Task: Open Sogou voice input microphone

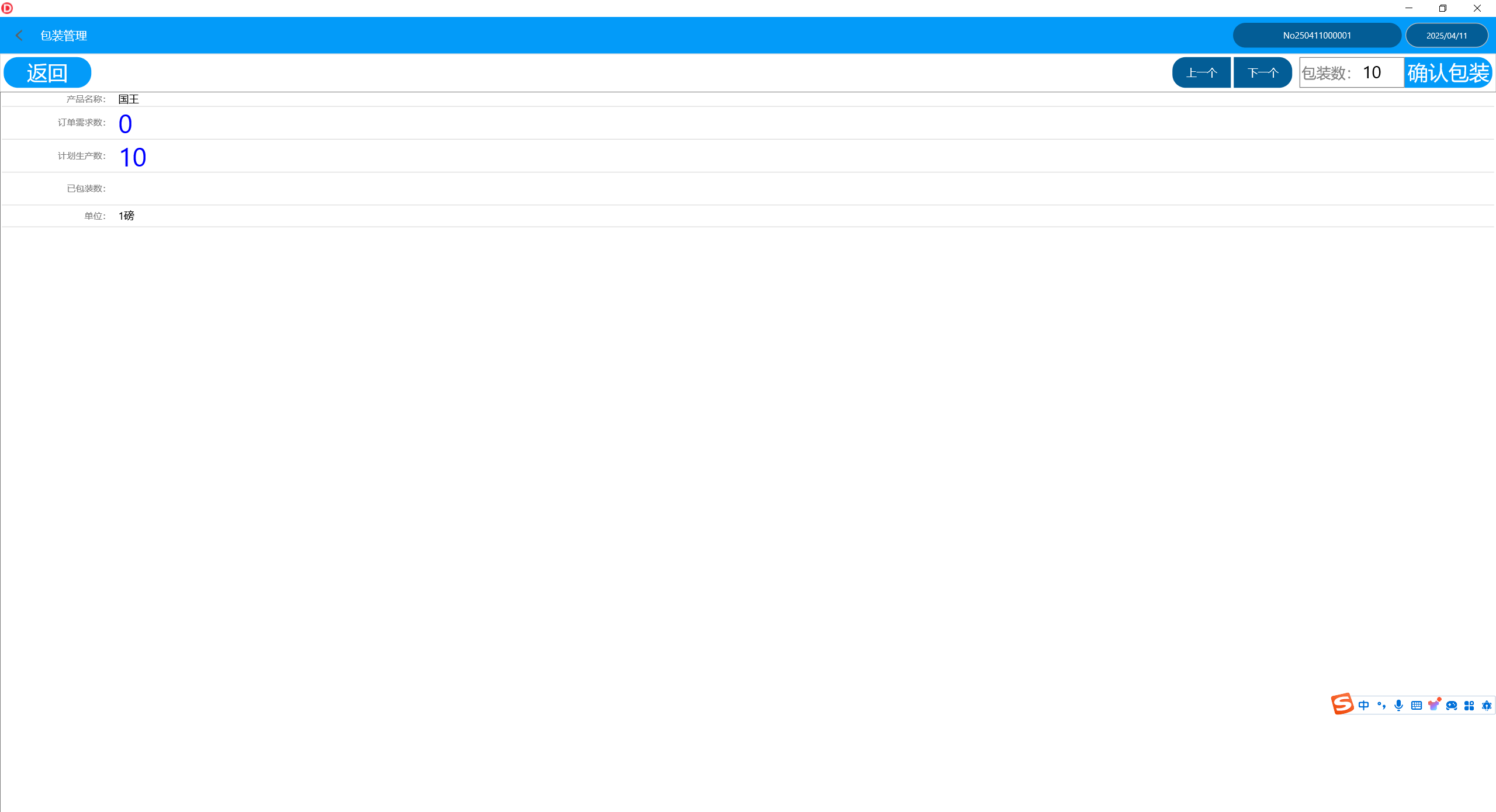Action: pyautogui.click(x=1398, y=706)
